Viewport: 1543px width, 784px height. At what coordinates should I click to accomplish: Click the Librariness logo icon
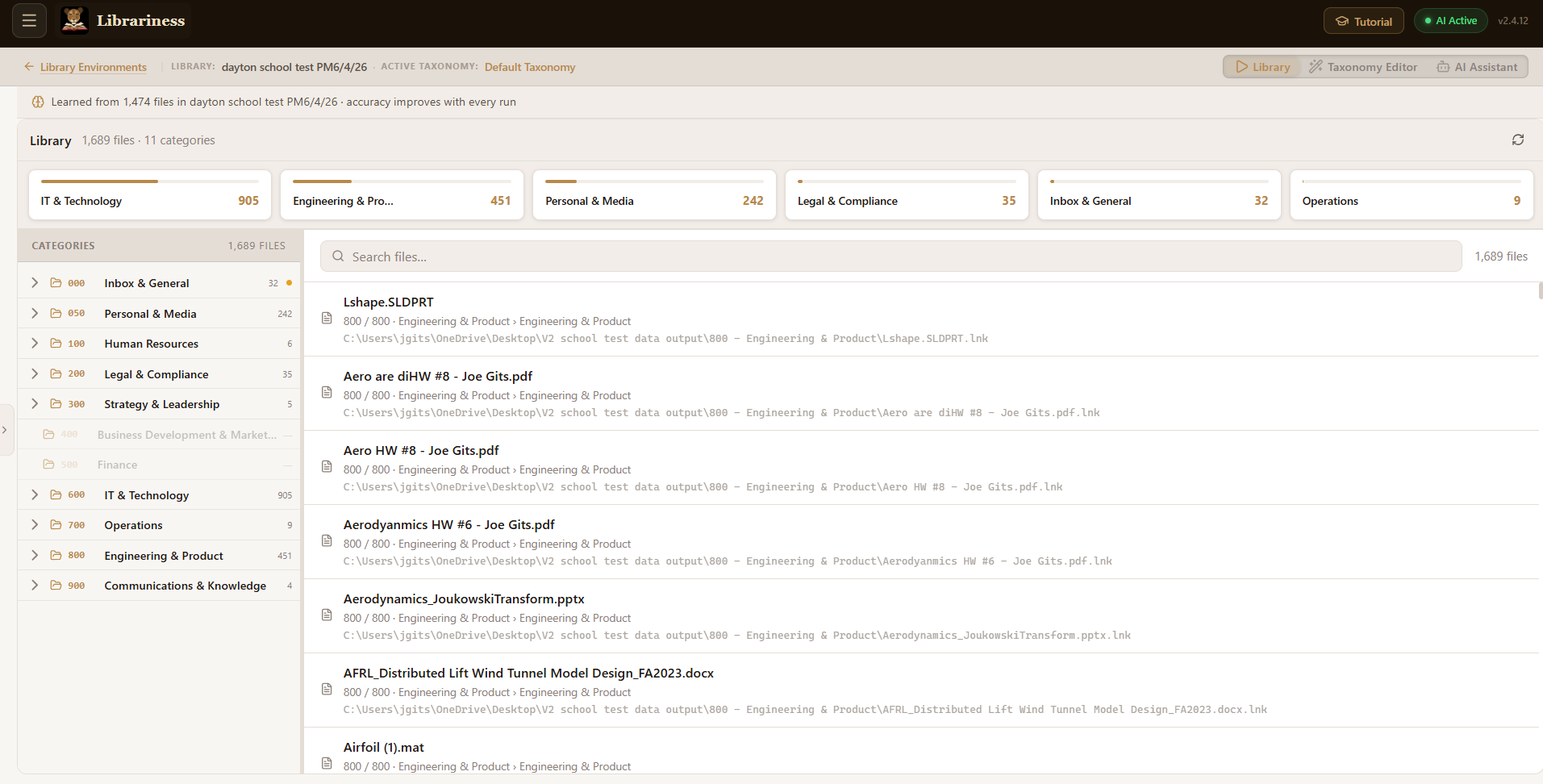coord(75,20)
